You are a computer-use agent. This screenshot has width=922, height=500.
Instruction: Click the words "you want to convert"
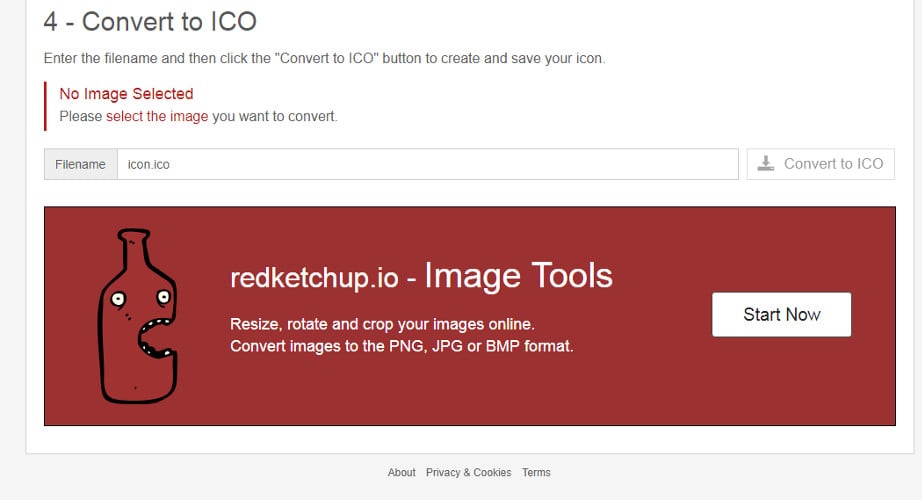point(275,116)
